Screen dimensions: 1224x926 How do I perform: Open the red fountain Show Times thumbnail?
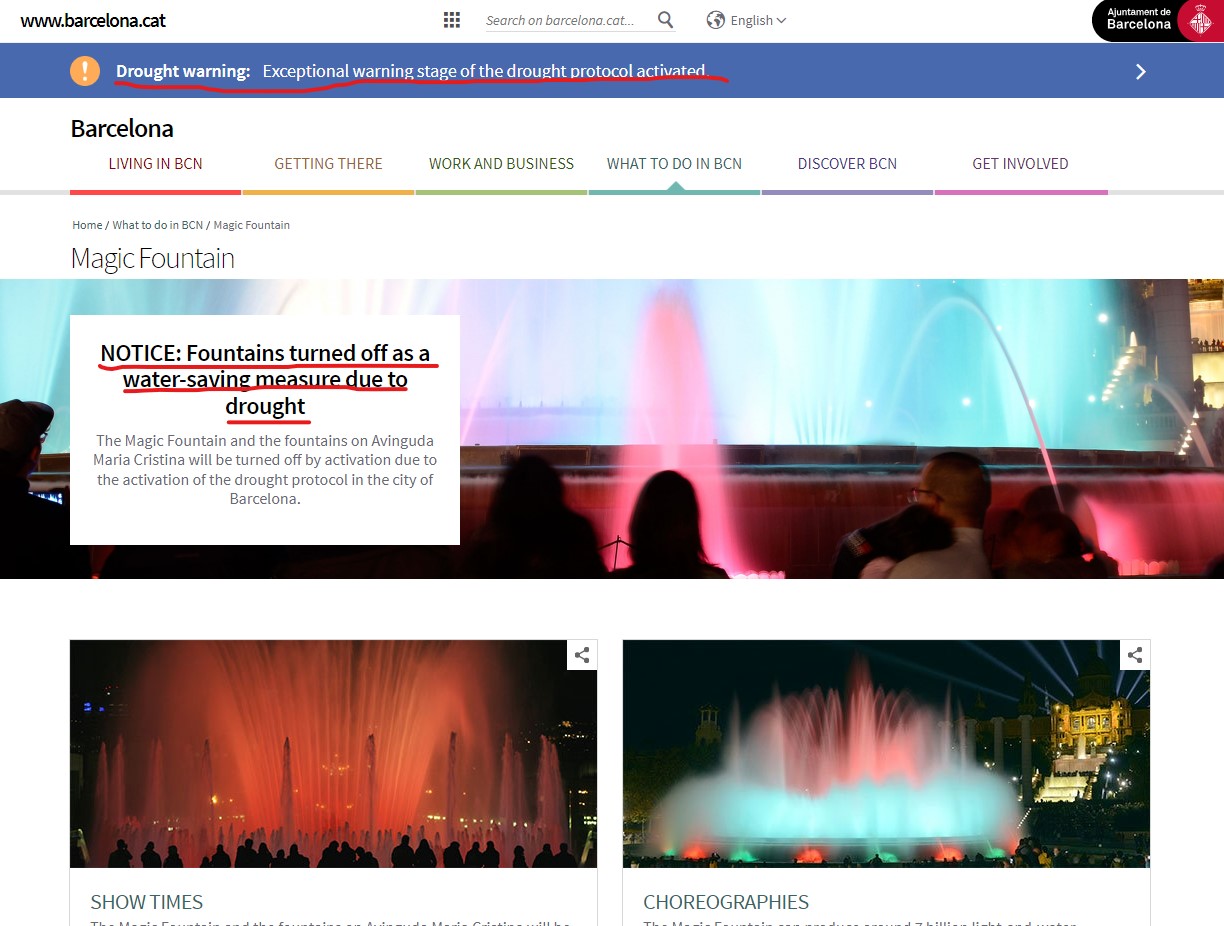[333, 754]
